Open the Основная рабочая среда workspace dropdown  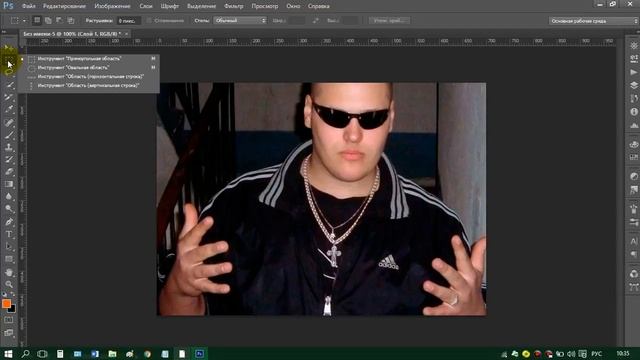coord(594,21)
